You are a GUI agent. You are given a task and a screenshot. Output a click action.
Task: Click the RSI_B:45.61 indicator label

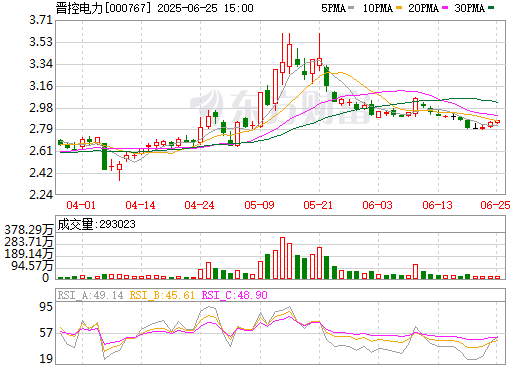[162, 295]
